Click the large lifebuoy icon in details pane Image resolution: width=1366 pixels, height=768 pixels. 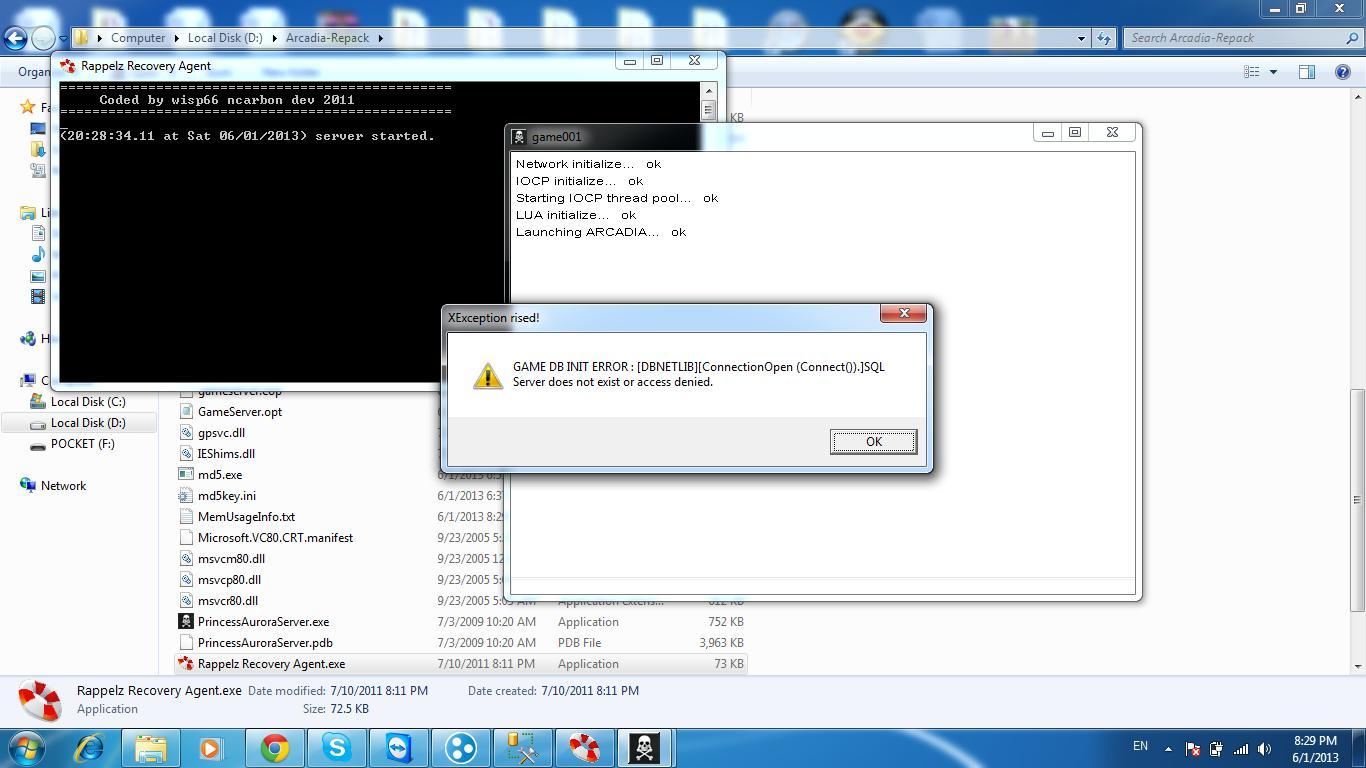(x=40, y=701)
